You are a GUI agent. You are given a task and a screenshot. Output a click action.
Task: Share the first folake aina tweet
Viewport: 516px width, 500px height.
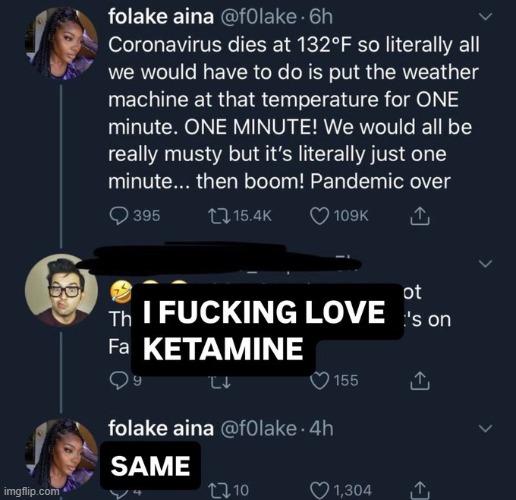tap(419, 216)
